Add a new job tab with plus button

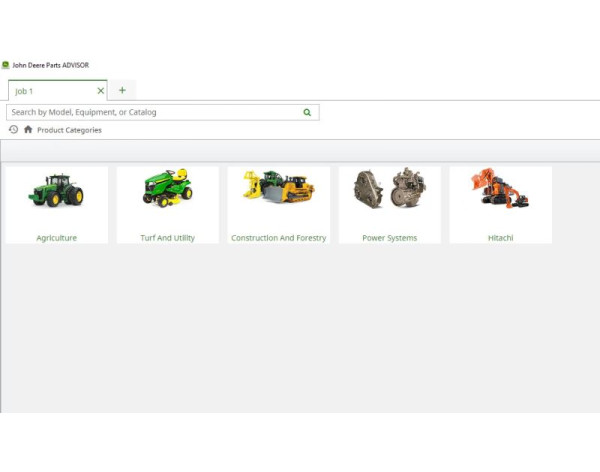tap(122, 90)
